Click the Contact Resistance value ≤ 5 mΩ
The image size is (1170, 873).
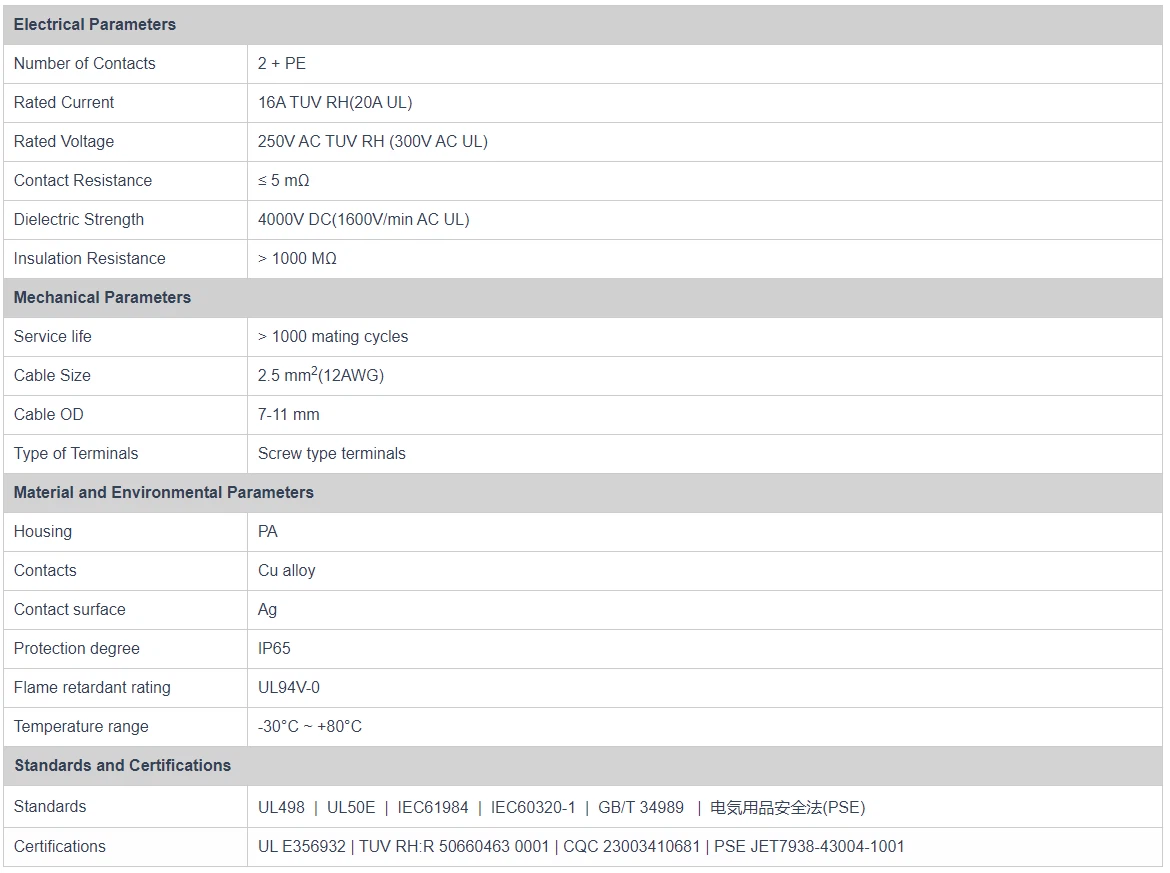284,180
